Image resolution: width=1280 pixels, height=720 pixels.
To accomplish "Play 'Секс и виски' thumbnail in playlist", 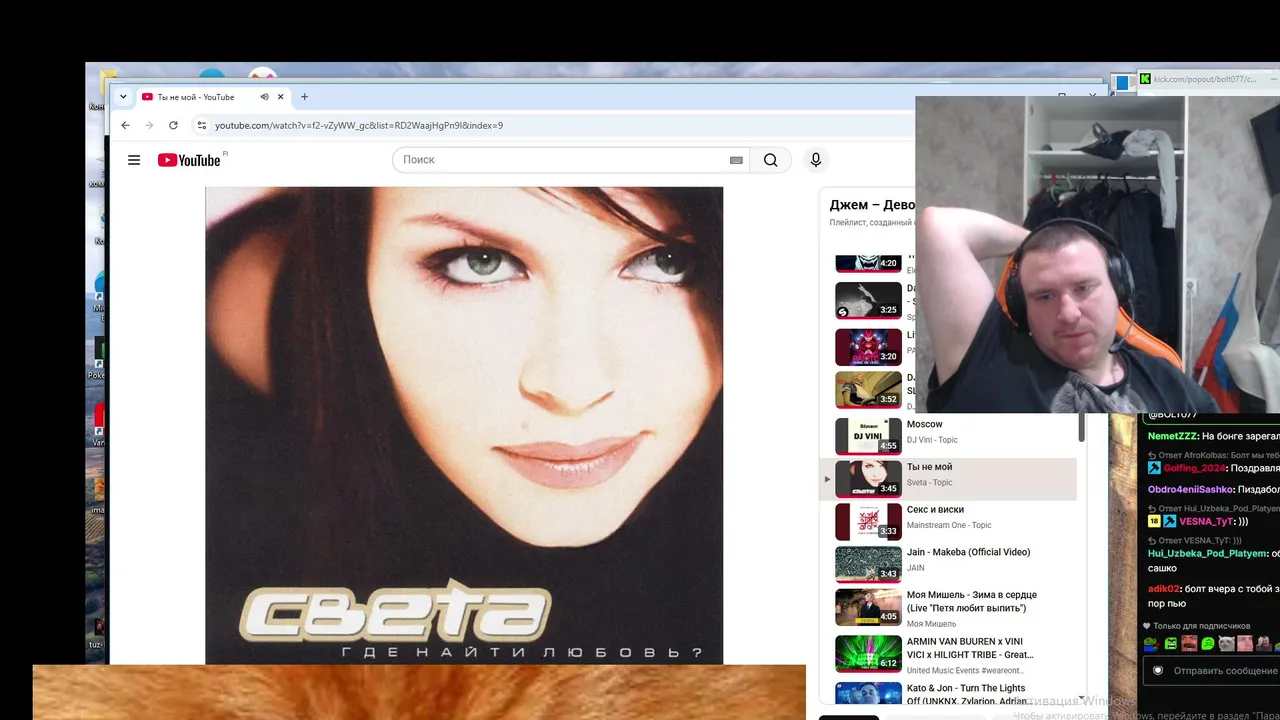I will click(868, 521).
